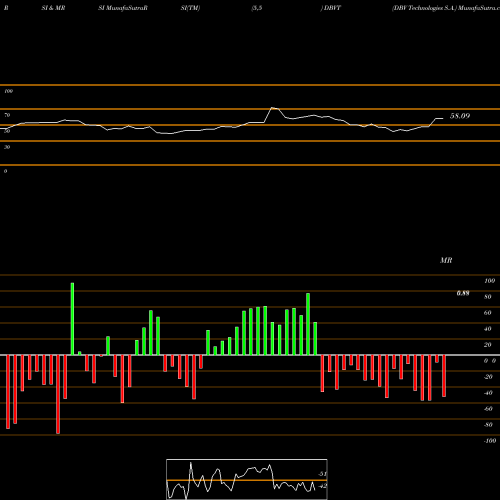Click the RSI axis label 70
This screenshot has height=500, width=500.
7,115
